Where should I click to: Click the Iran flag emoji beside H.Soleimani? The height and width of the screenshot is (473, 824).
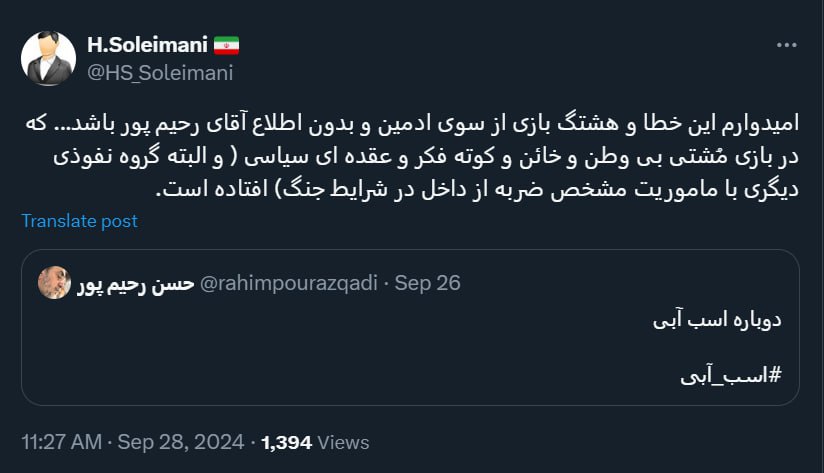pyautogui.click(x=226, y=45)
